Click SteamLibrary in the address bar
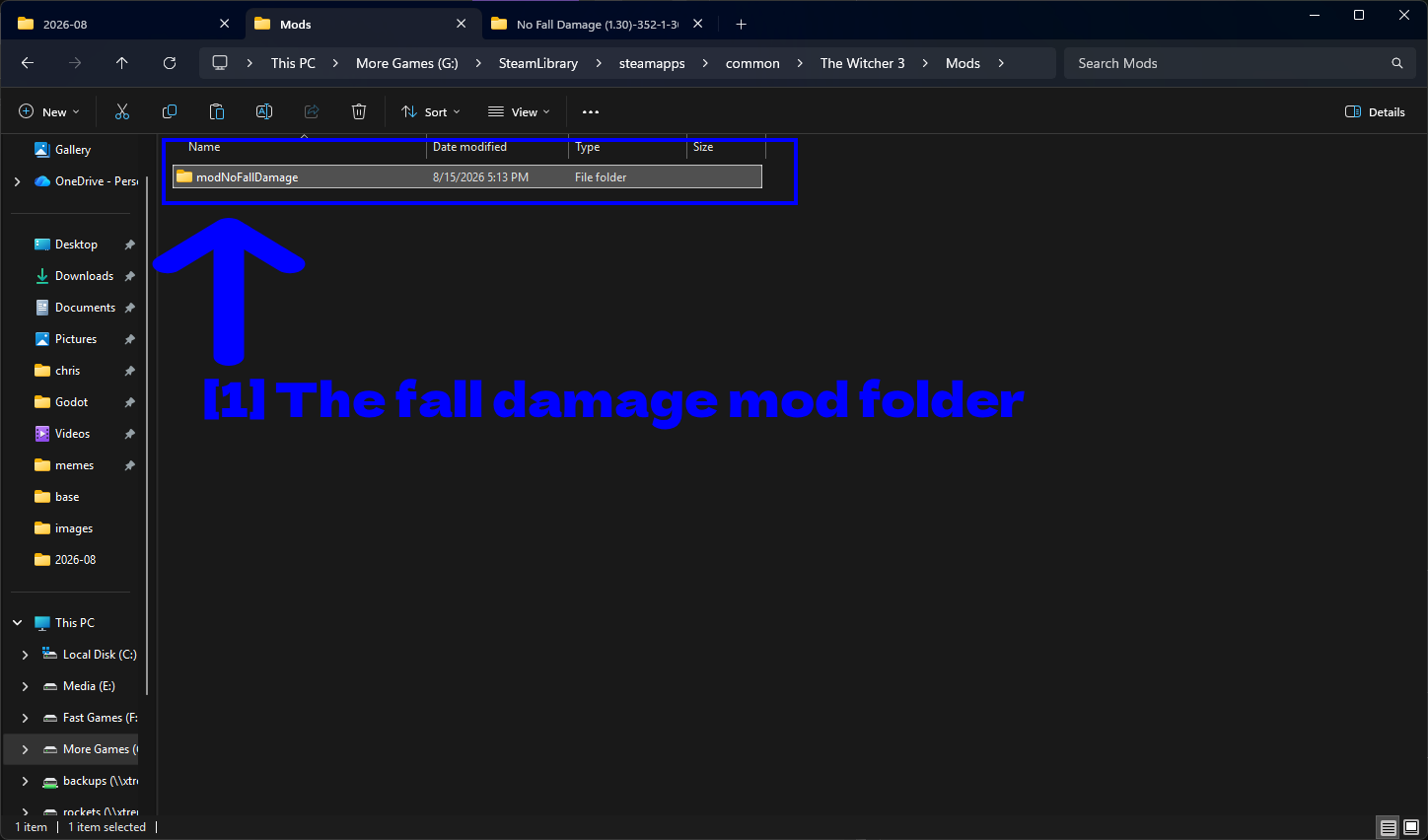The image size is (1428, 840). coord(538,63)
